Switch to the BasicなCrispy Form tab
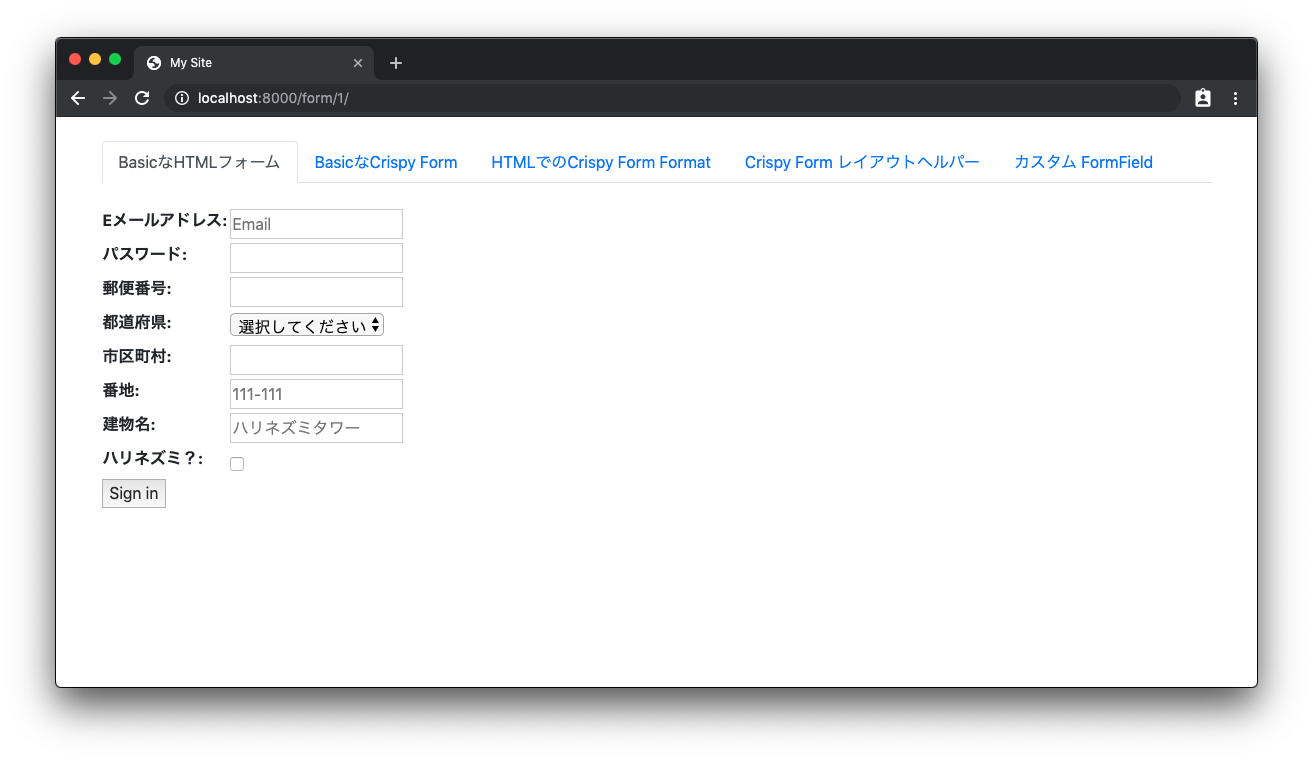1313x761 pixels. coord(386,162)
